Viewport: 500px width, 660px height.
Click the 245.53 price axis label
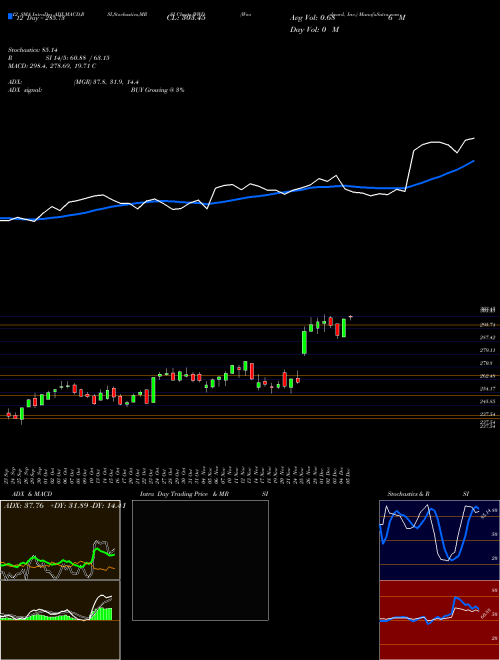tap(489, 401)
